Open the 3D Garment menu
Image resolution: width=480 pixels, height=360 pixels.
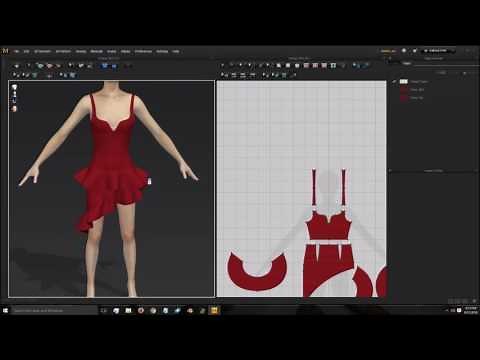pyautogui.click(x=43, y=51)
